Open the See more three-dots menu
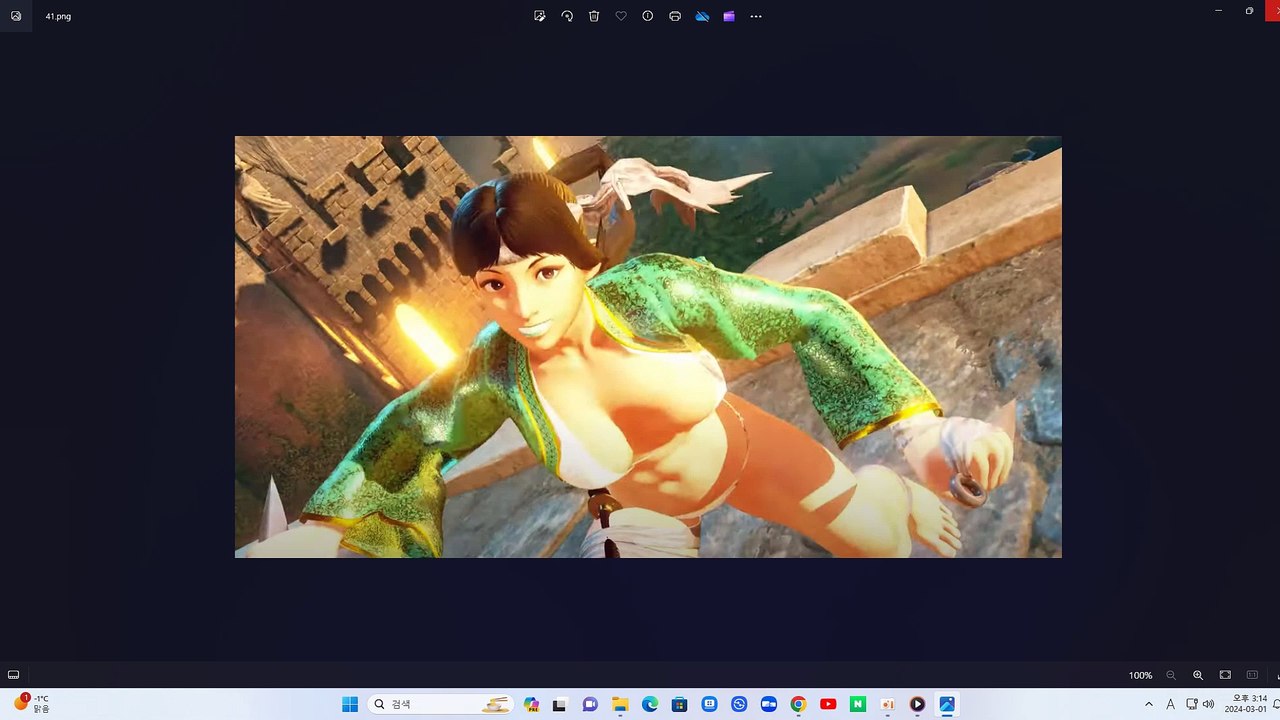1280x720 pixels. [756, 16]
